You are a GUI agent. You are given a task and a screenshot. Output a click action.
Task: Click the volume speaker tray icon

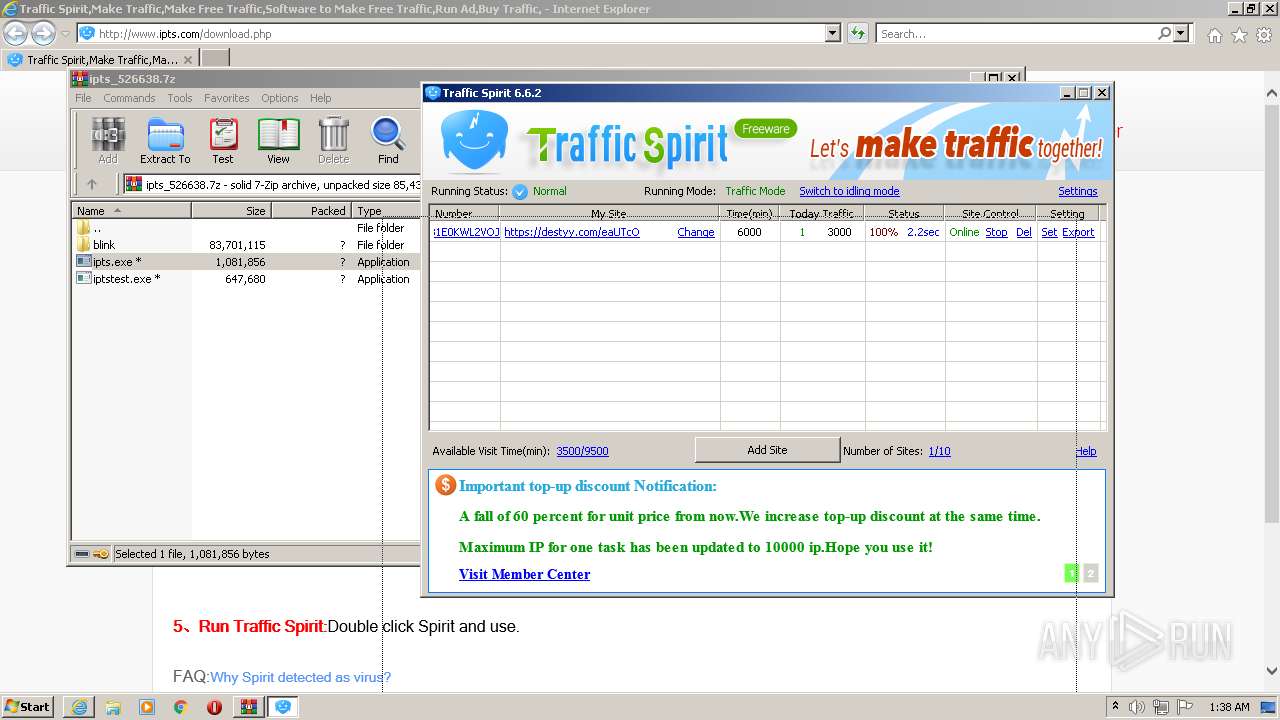(1137, 707)
